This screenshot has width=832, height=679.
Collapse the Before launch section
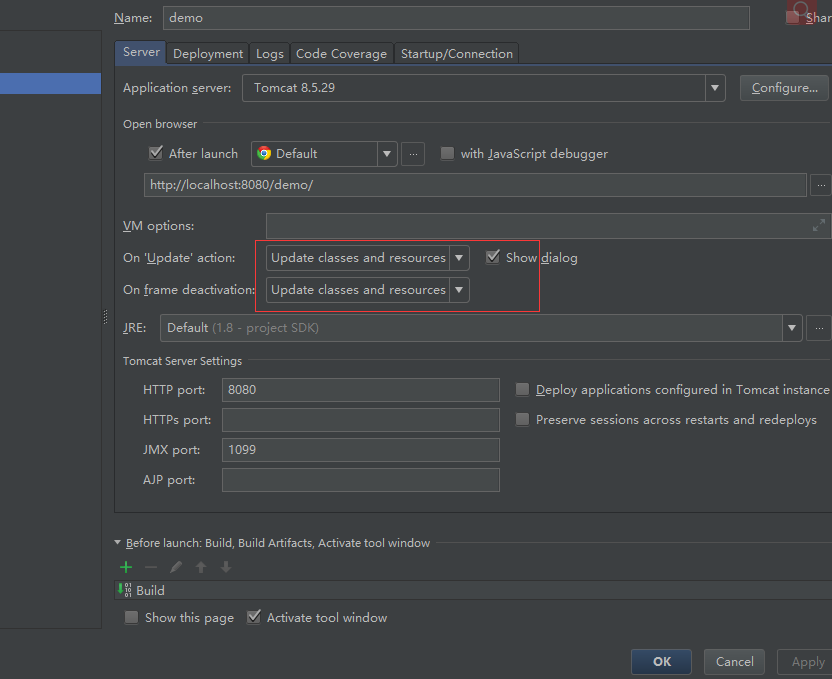point(118,543)
